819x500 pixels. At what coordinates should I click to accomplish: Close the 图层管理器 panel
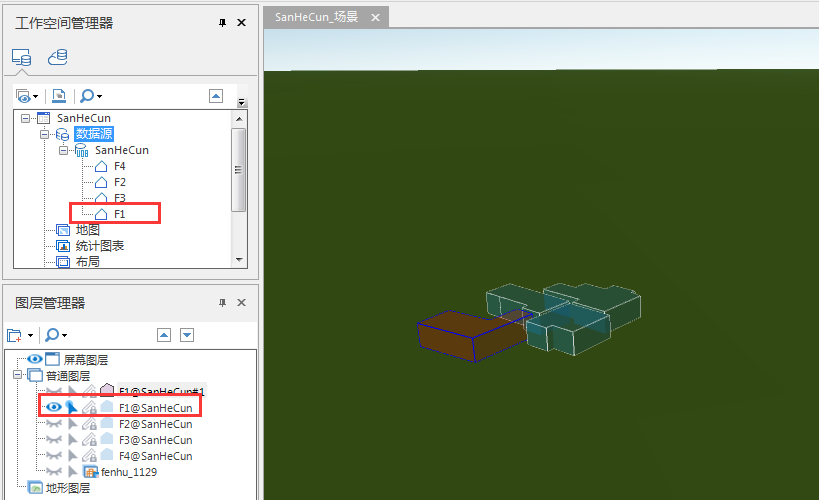point(241,303)
